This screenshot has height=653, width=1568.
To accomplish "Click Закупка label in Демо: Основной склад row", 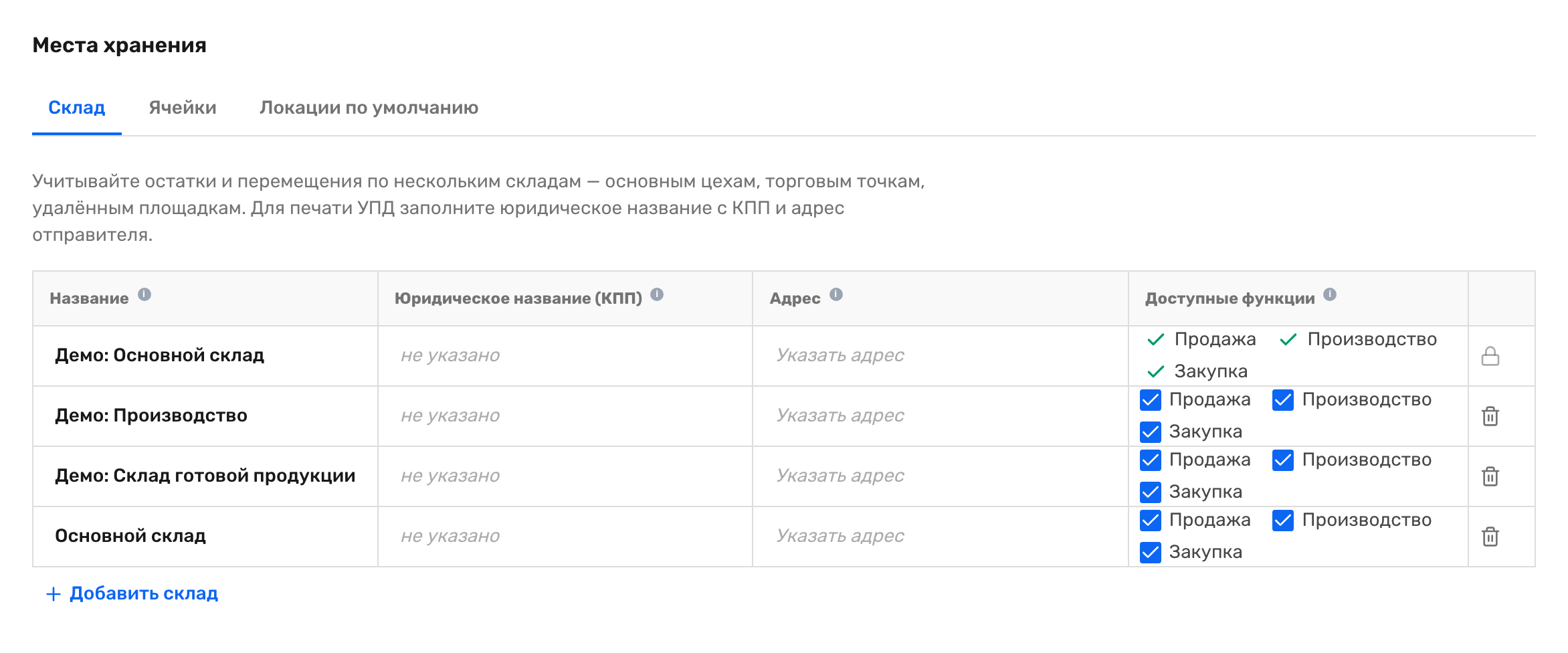I will [1211, 371].
